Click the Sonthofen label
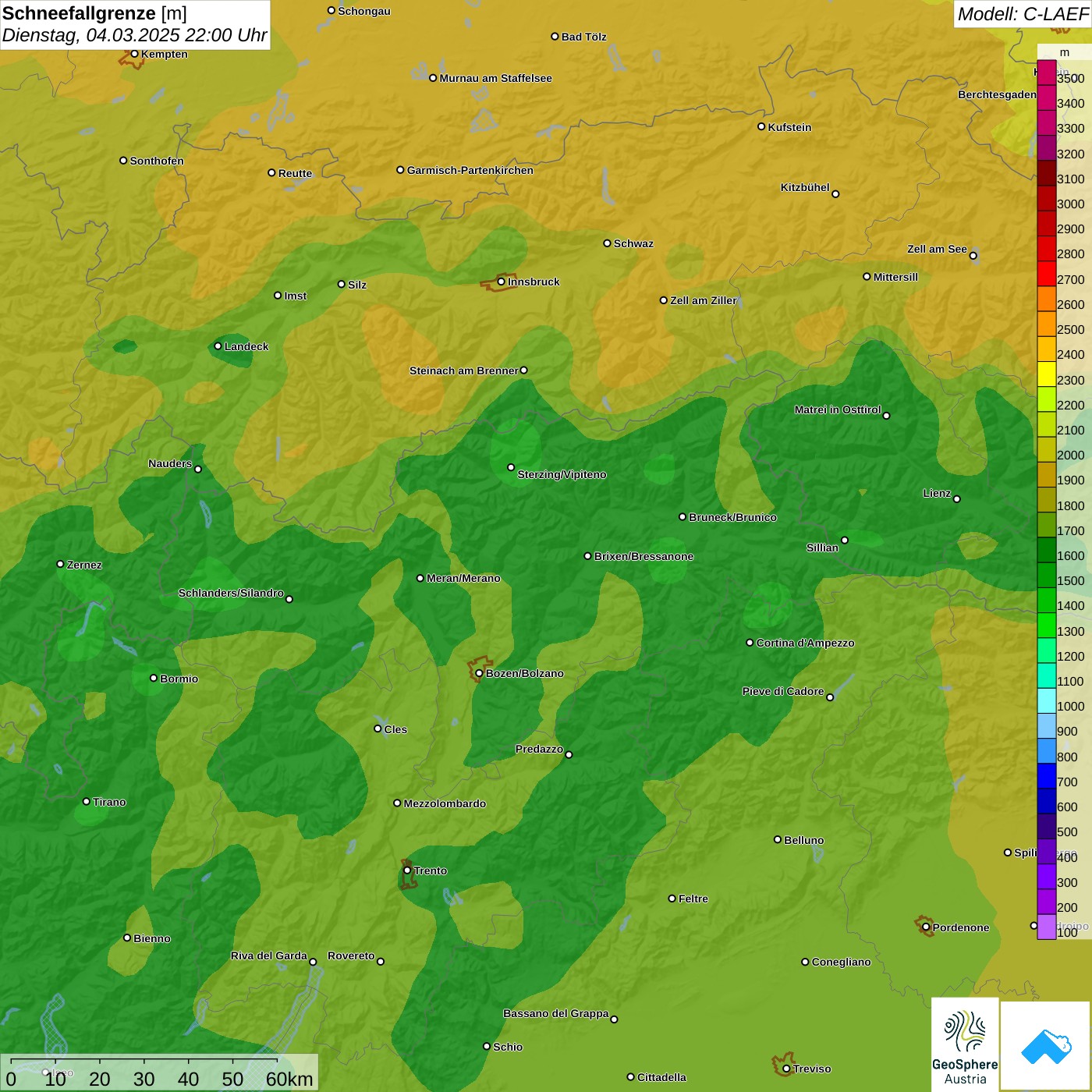The height and width of the screenshot is (1092, 1092). point(157,161)
